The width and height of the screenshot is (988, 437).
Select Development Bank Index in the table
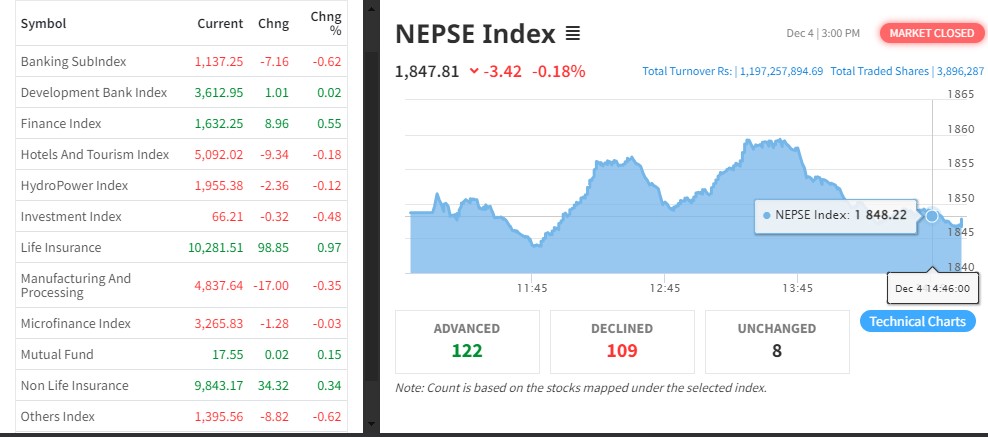[94, 93]
